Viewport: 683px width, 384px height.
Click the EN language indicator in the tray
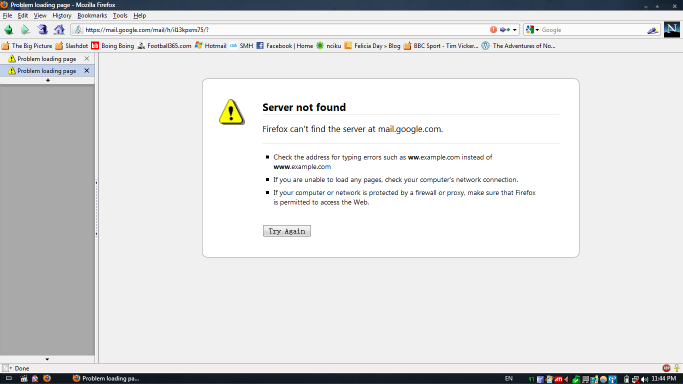508,379
